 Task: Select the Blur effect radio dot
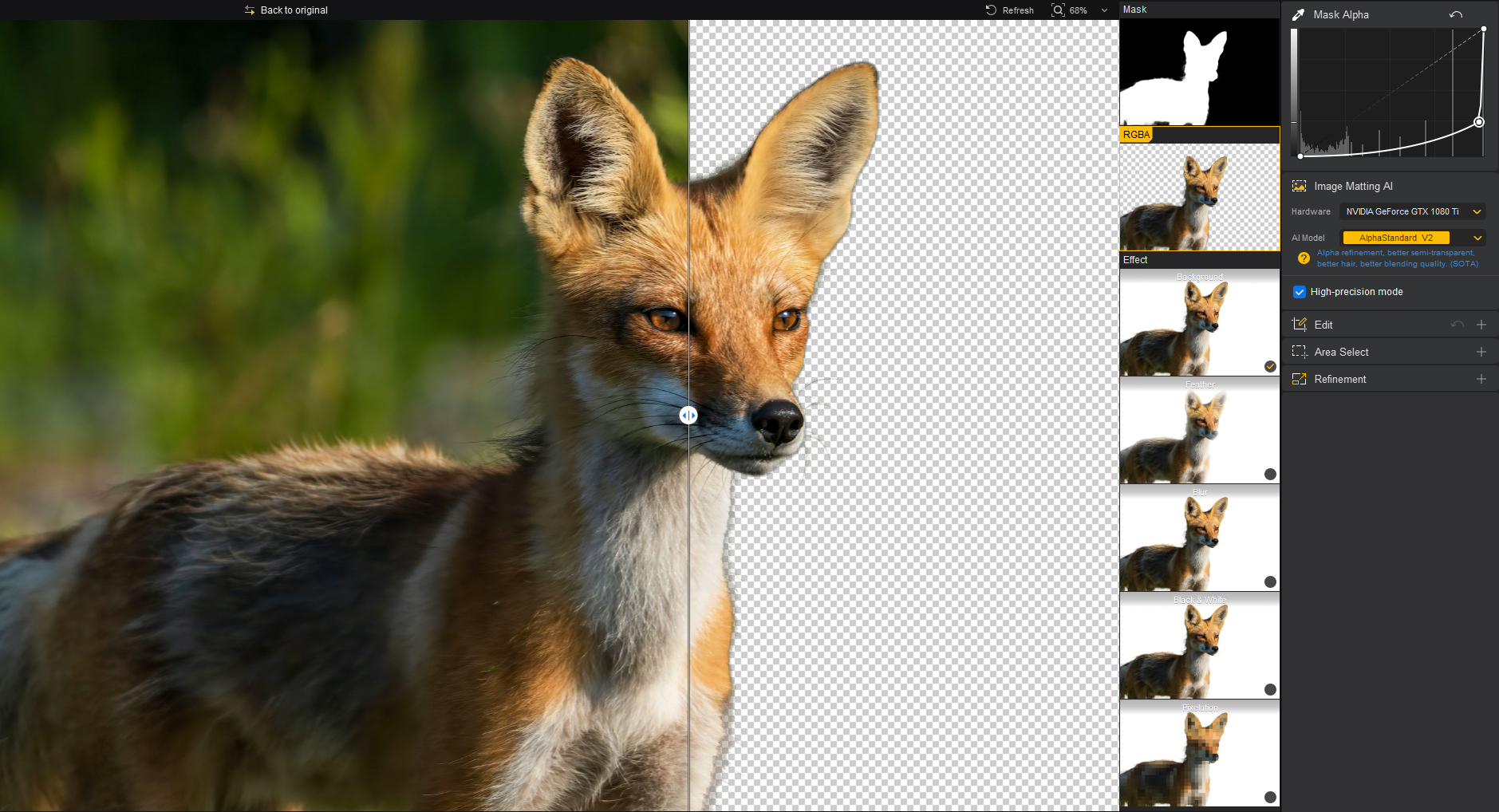(1270, 581)
